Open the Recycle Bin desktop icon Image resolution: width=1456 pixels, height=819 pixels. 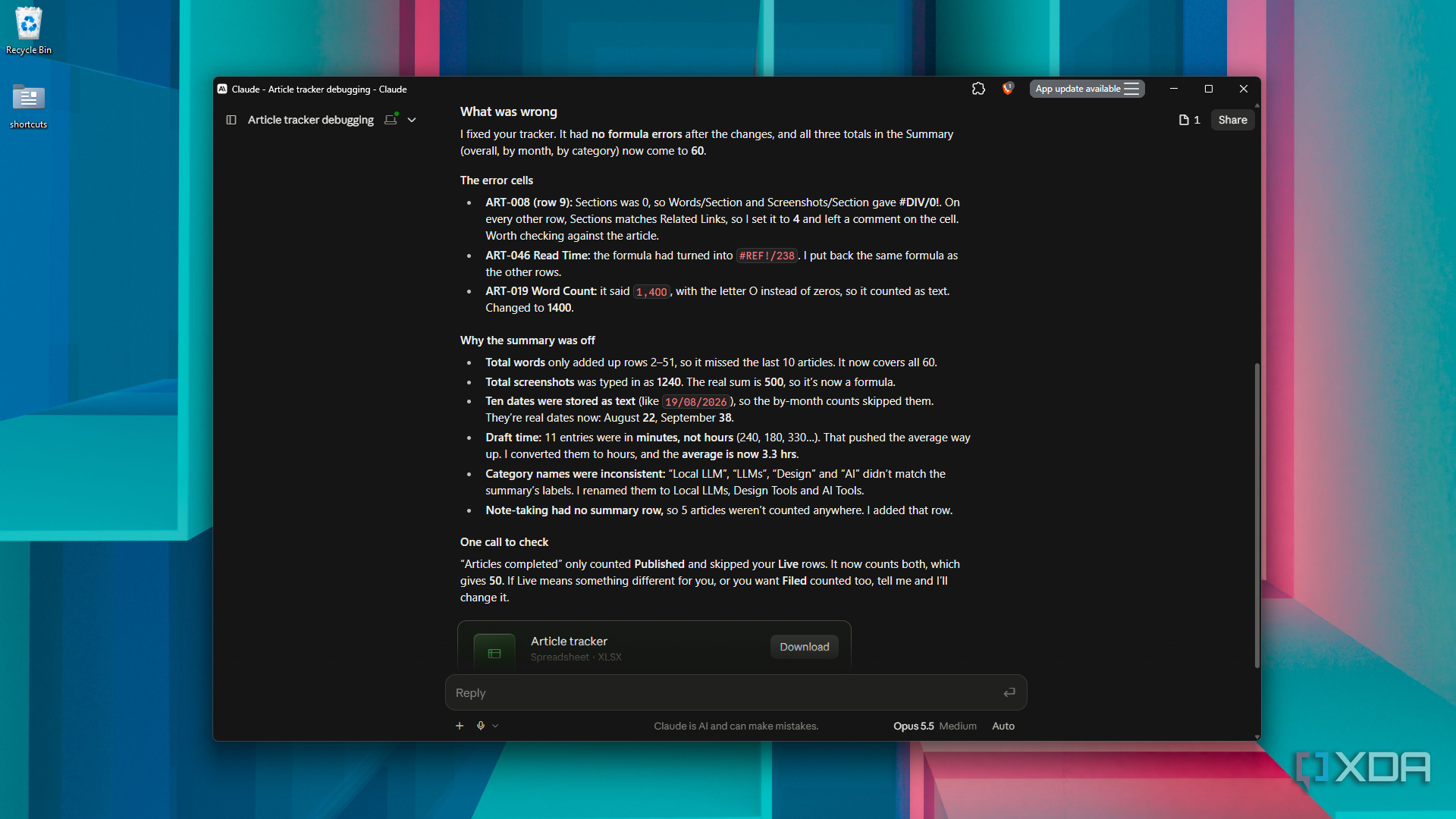(29, 31)
